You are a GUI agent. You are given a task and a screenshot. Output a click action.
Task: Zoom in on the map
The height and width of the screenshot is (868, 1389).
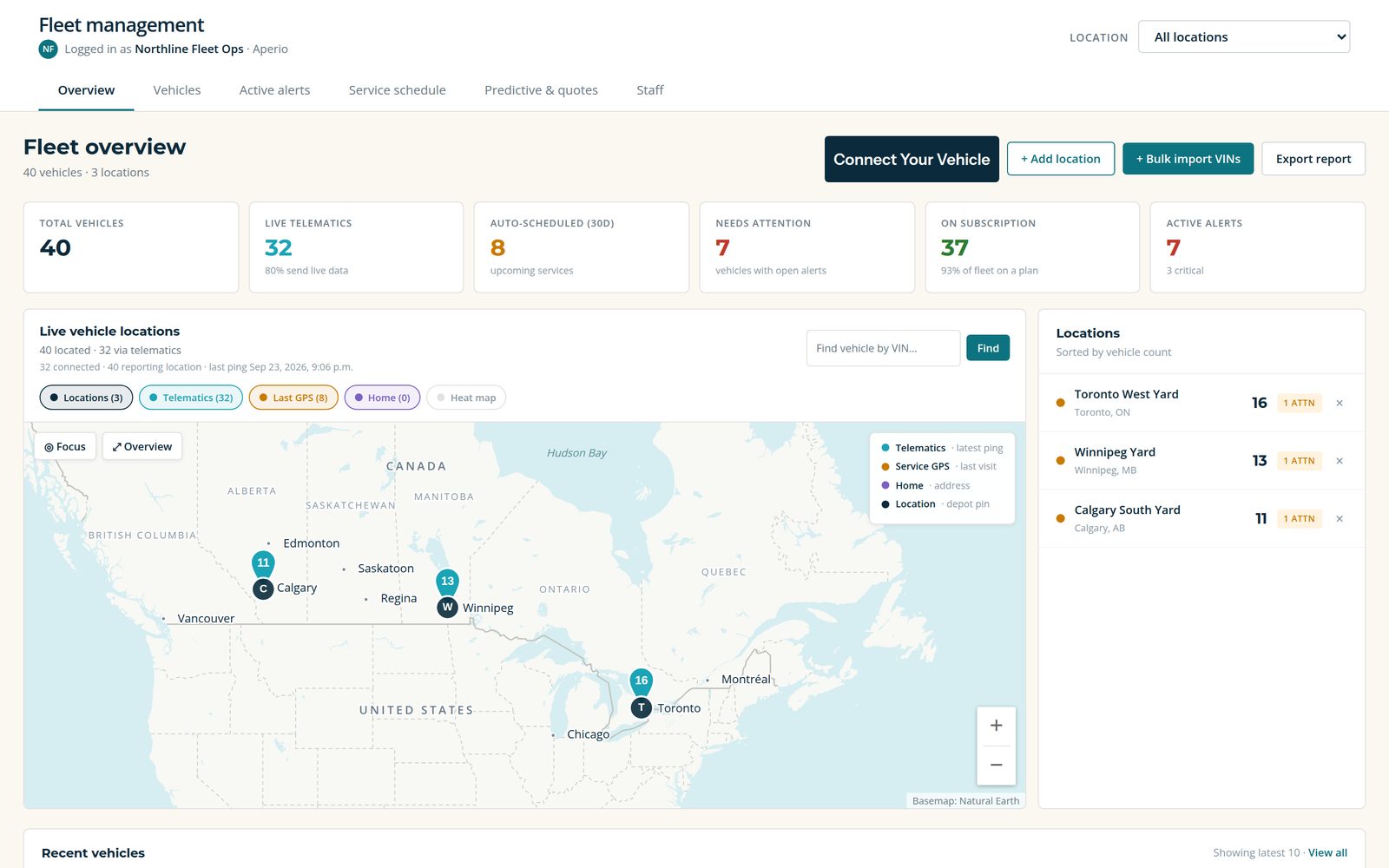(996, 726)
